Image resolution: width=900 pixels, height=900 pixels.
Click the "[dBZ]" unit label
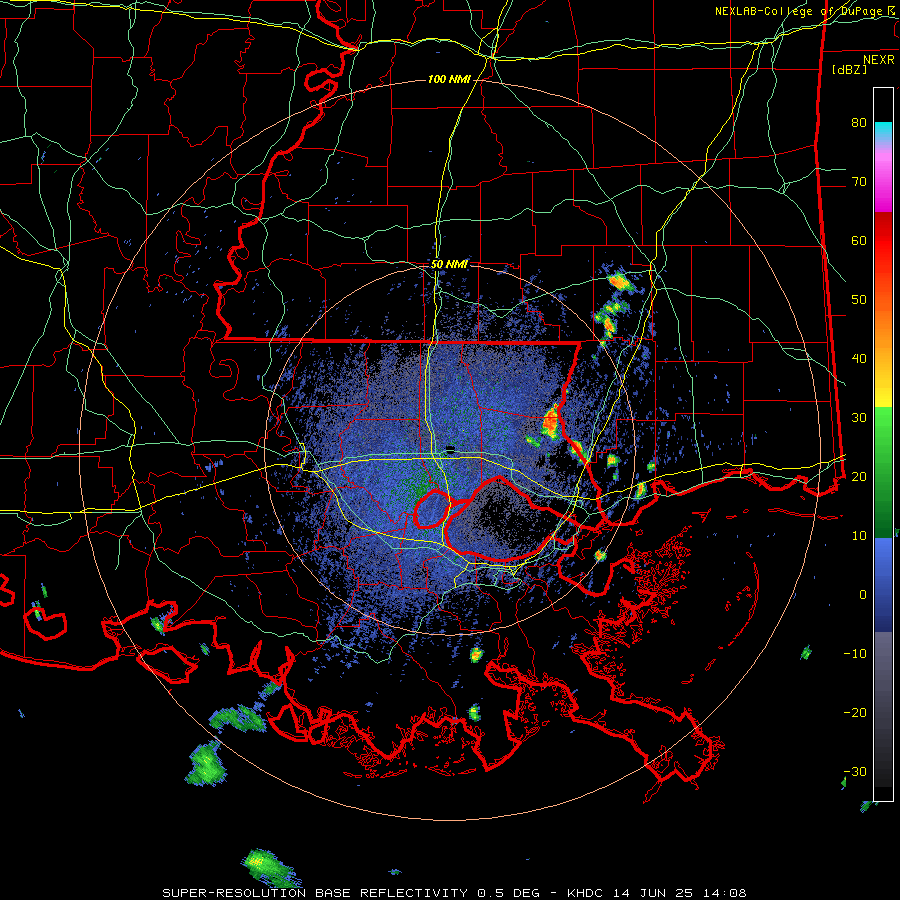(850, 69)
